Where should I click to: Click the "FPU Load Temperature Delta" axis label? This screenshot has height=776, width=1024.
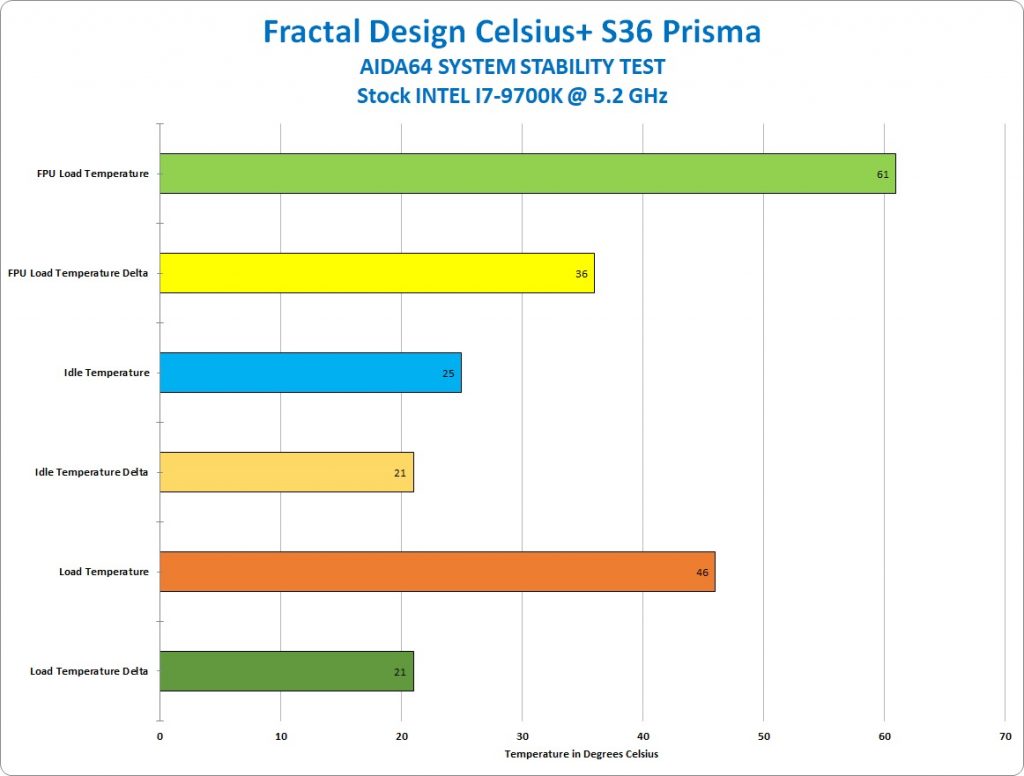(x=78, y=273)
